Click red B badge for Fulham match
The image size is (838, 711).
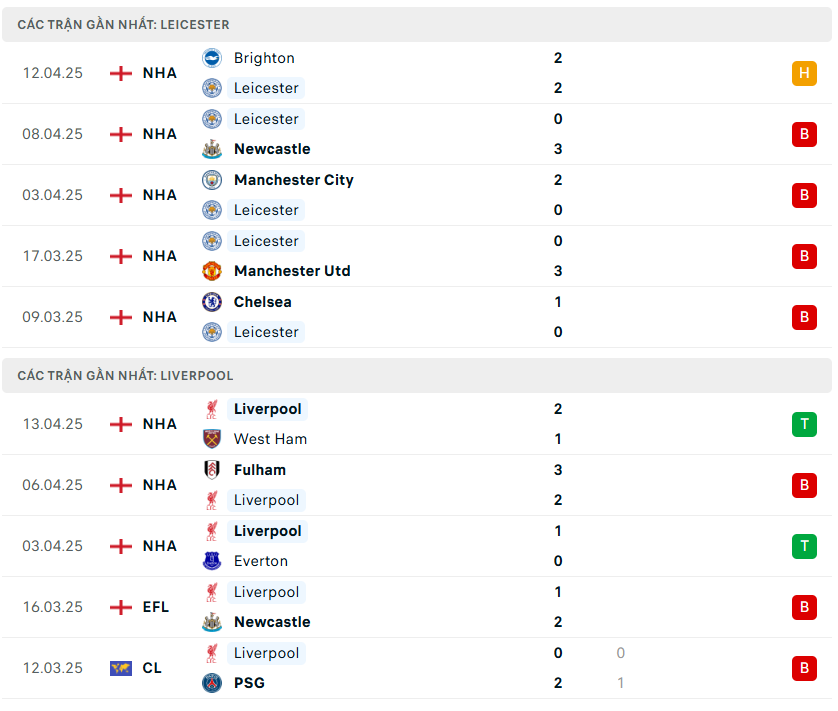804,485
